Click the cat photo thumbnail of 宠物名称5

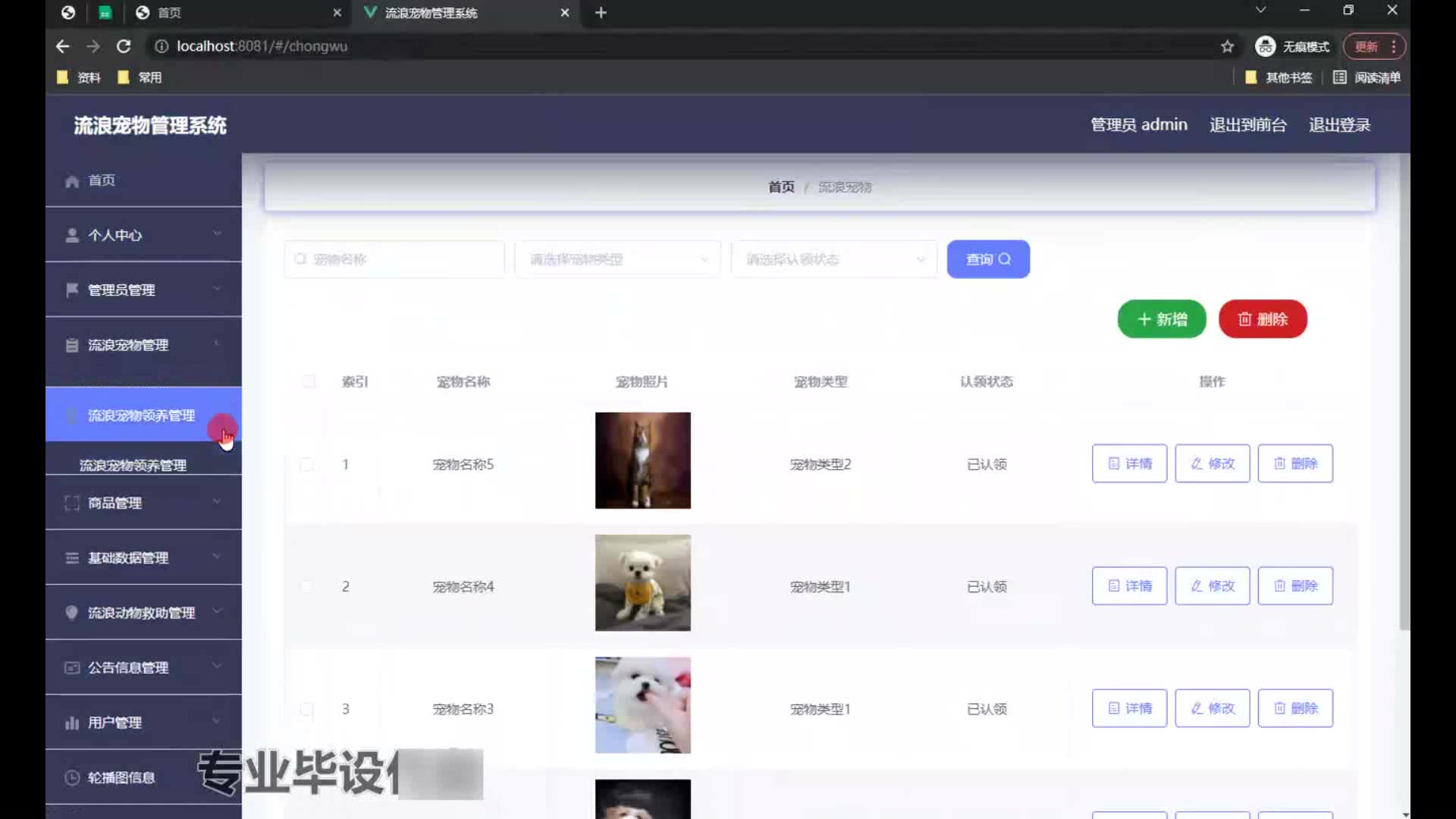tap(643, 460)
